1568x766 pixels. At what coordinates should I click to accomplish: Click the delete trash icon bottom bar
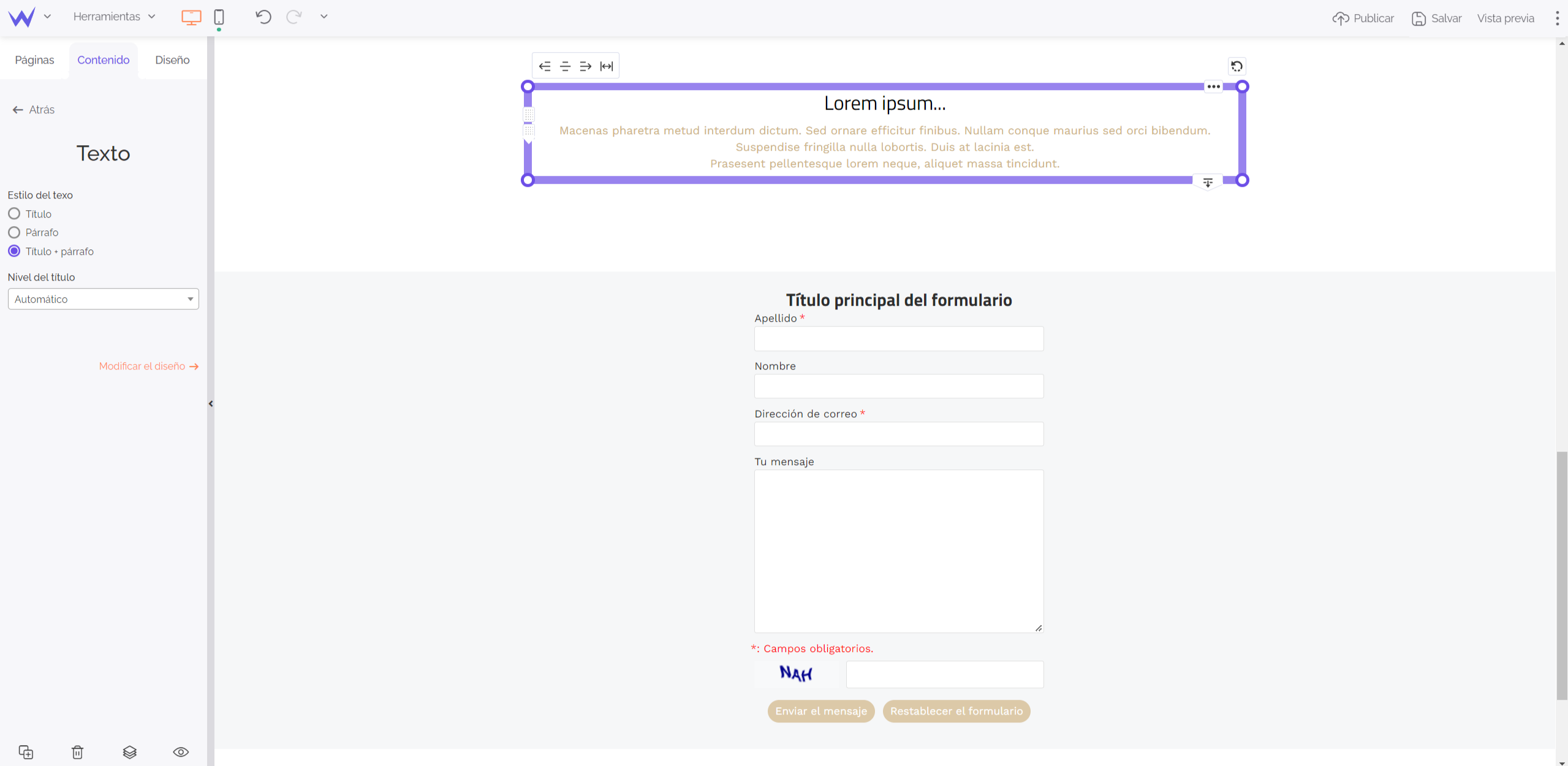77,752
